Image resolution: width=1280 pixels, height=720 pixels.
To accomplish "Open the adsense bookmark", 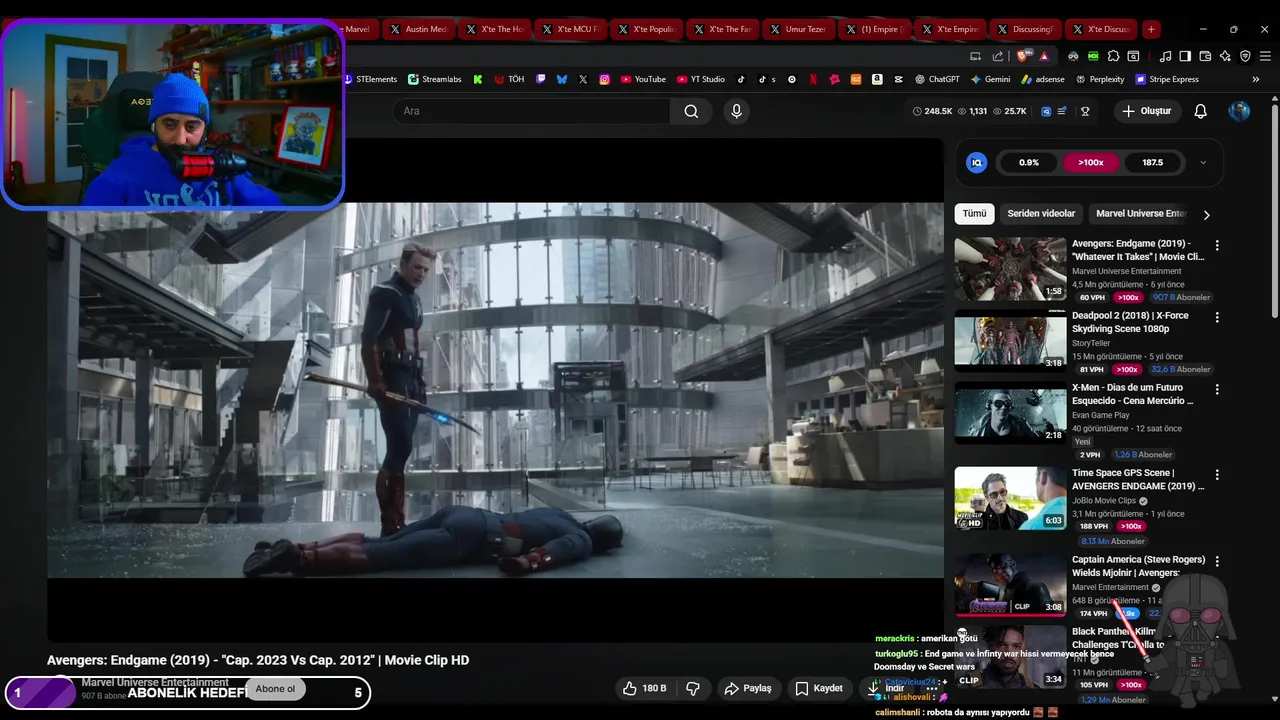I will coord(1043,79).
